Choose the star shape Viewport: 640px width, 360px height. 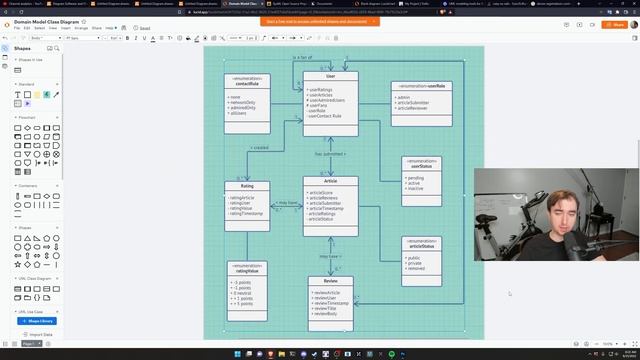[18, 264]
